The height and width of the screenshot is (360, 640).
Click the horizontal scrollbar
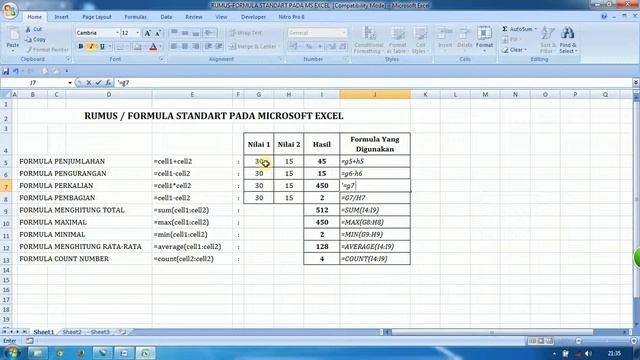492,332
